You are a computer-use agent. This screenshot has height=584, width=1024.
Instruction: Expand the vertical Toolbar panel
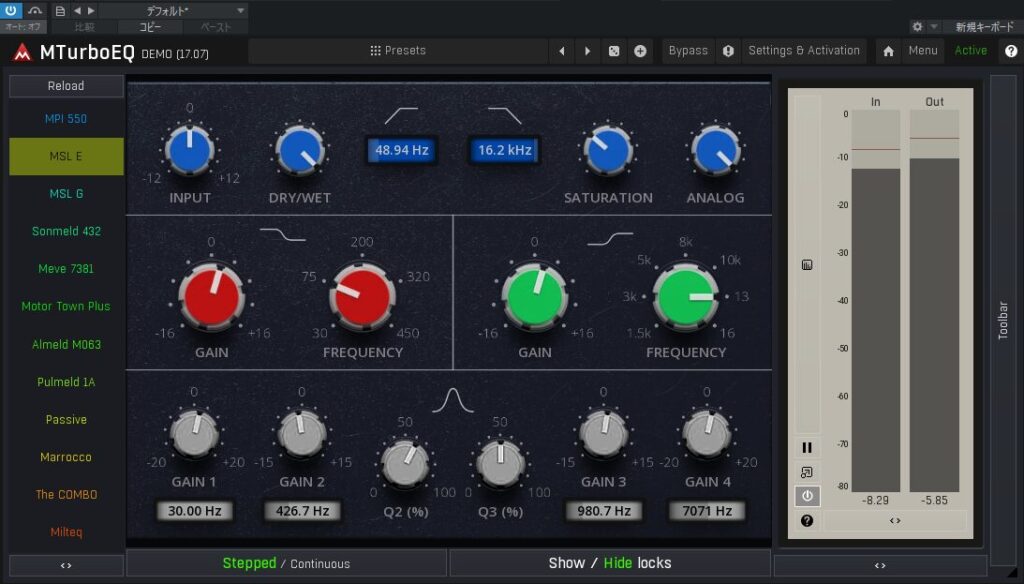coord(1003,320)
